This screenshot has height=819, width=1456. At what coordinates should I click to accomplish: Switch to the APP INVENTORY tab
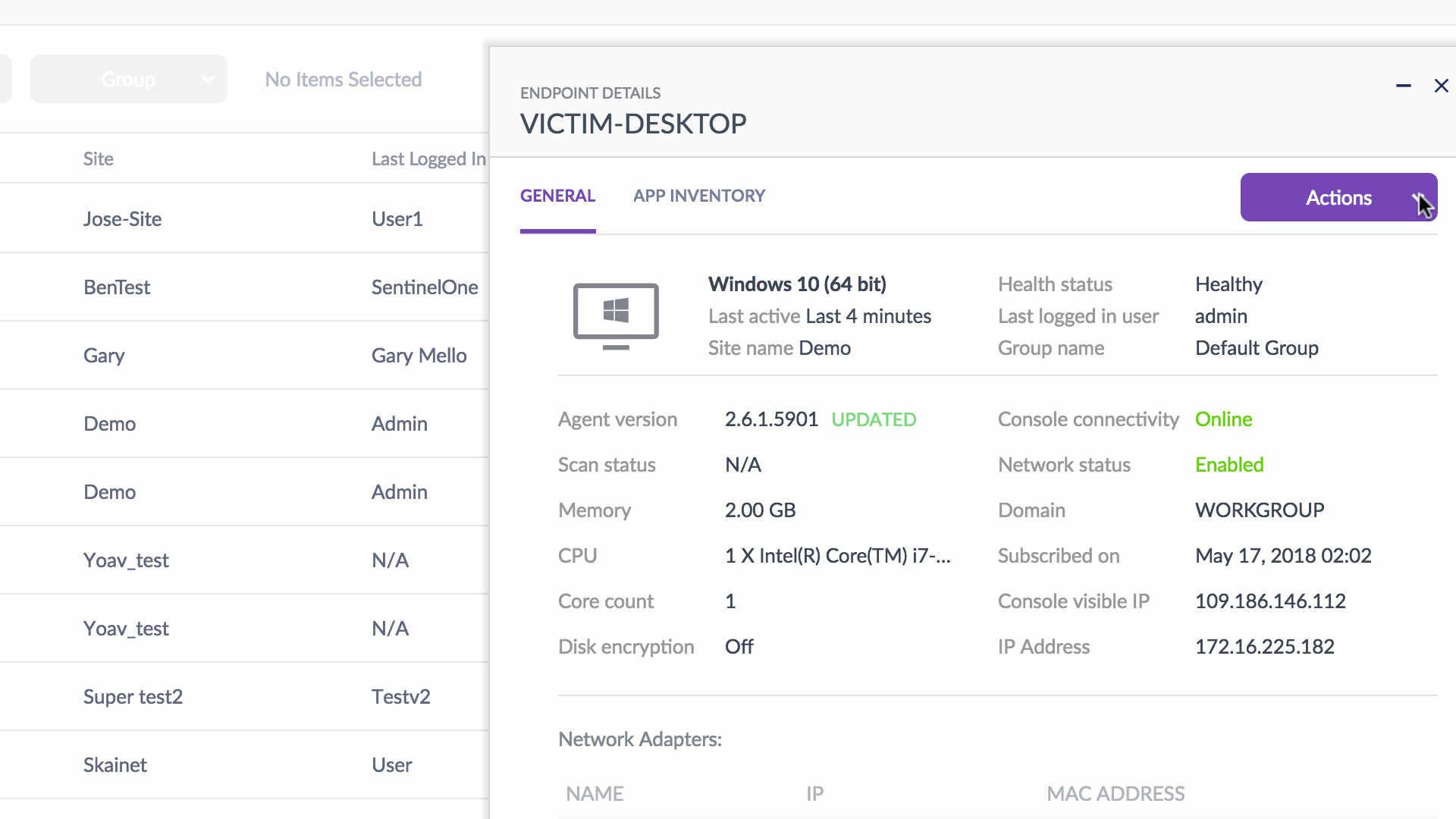coord(698,196)
